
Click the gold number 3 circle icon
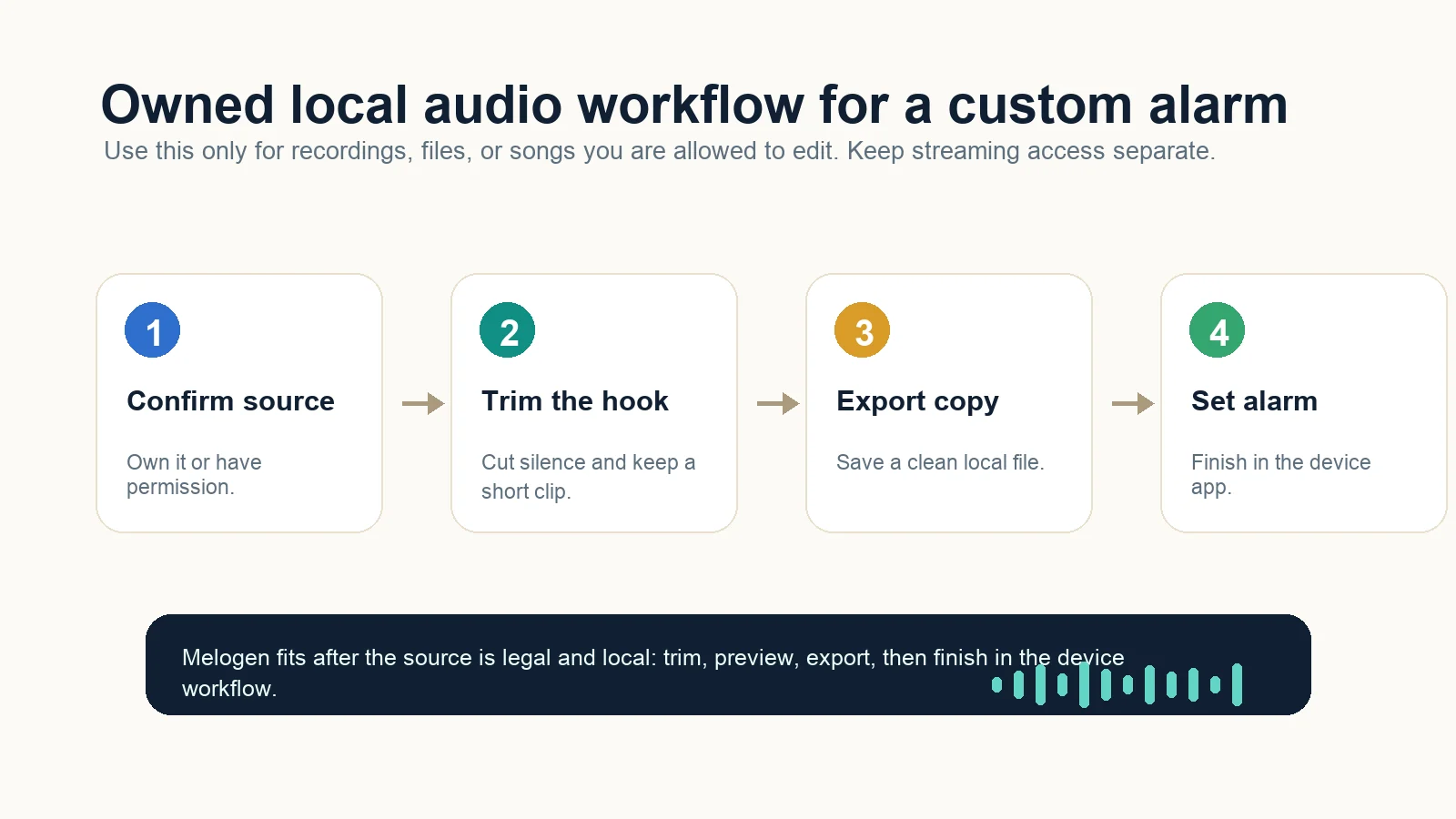click(x=862, y=330)
